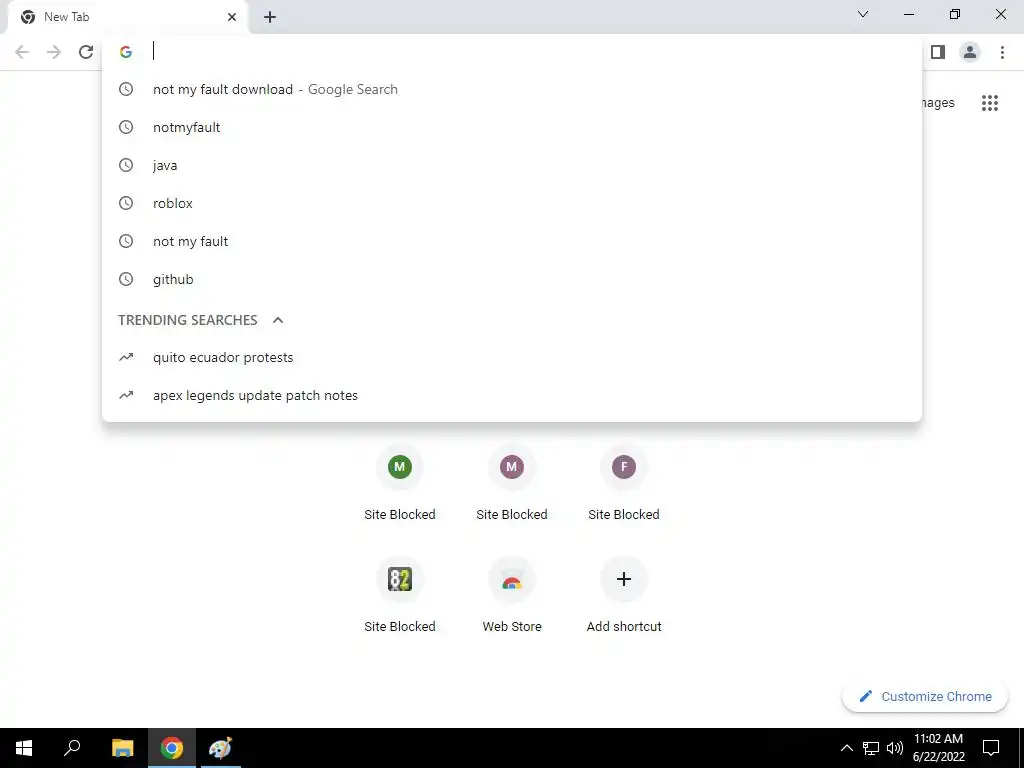
Task: Open the green M Site Blocked shortcut
Action: 400,483
